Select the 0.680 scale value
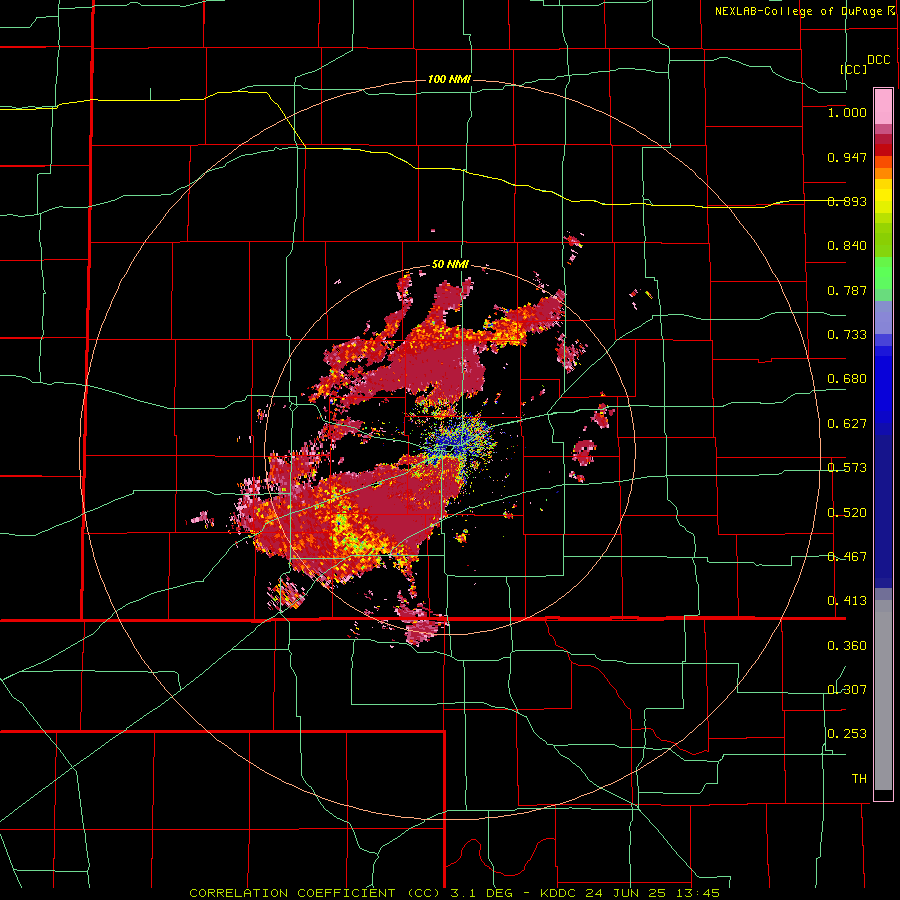Image resolution: width=900 pixels, height=900 pixels. click(847, 379)
